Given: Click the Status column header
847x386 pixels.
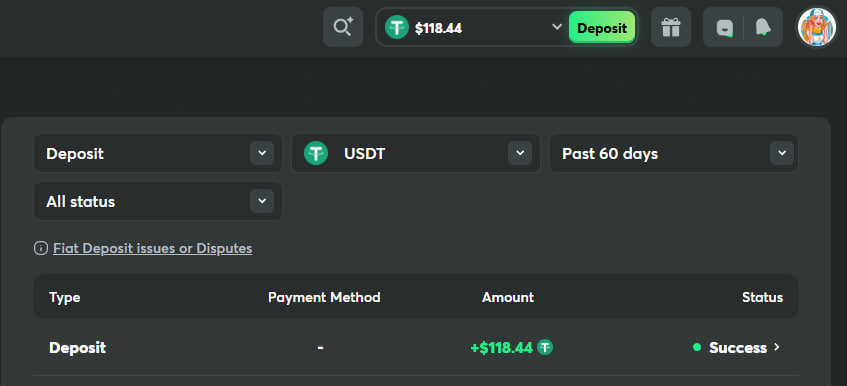Looking at the screenshot, I should pos(762,297).
